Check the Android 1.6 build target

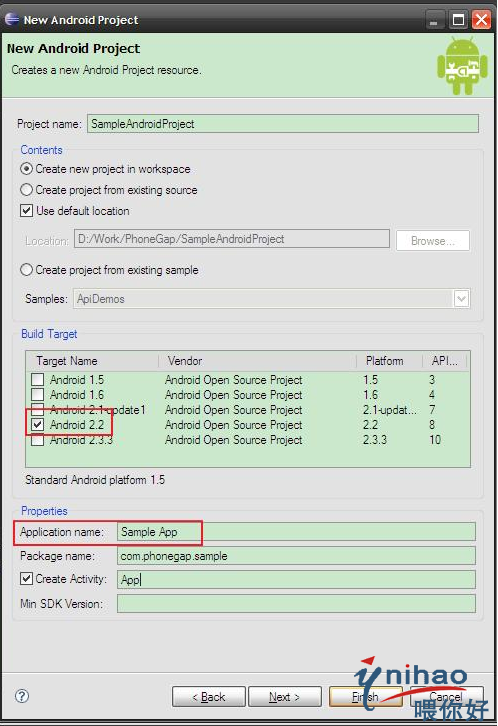(37, 395)
